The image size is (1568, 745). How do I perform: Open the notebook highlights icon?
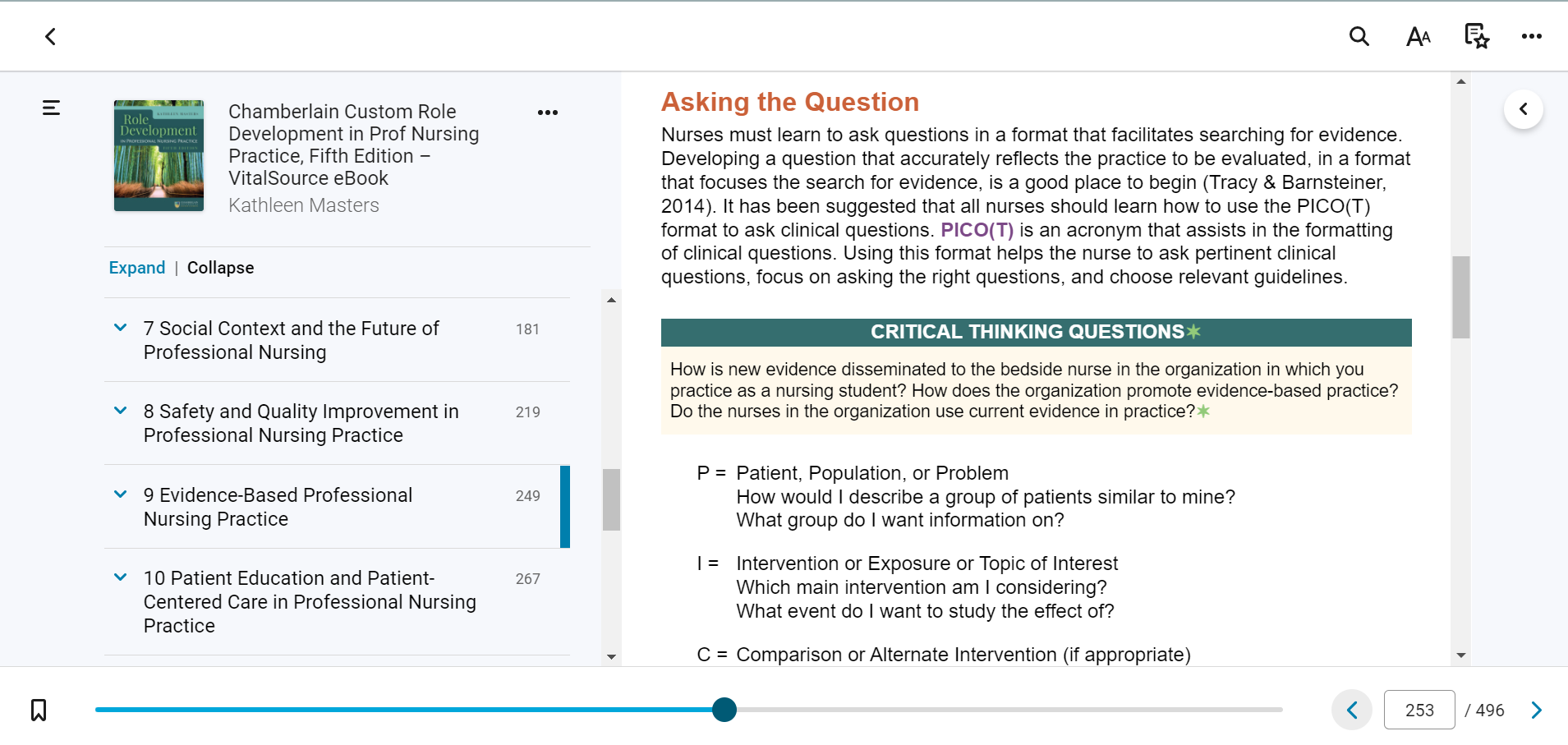1477,36
